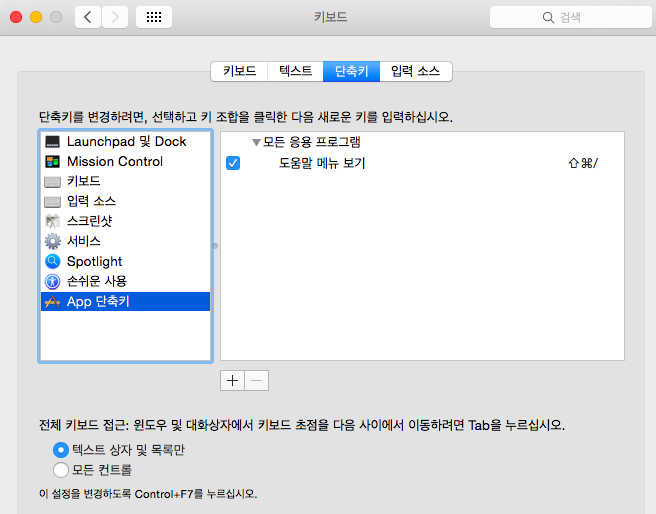Select the 입력 소스 item in the sidebar list
The image size is (656, 514).
pos(91,201)
